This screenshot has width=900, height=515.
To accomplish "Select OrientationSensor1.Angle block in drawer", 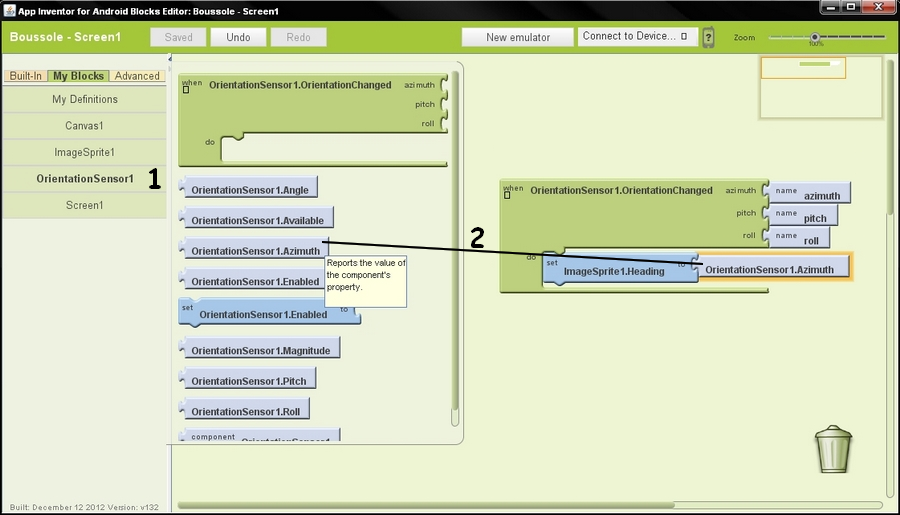I will click(249, 188).
